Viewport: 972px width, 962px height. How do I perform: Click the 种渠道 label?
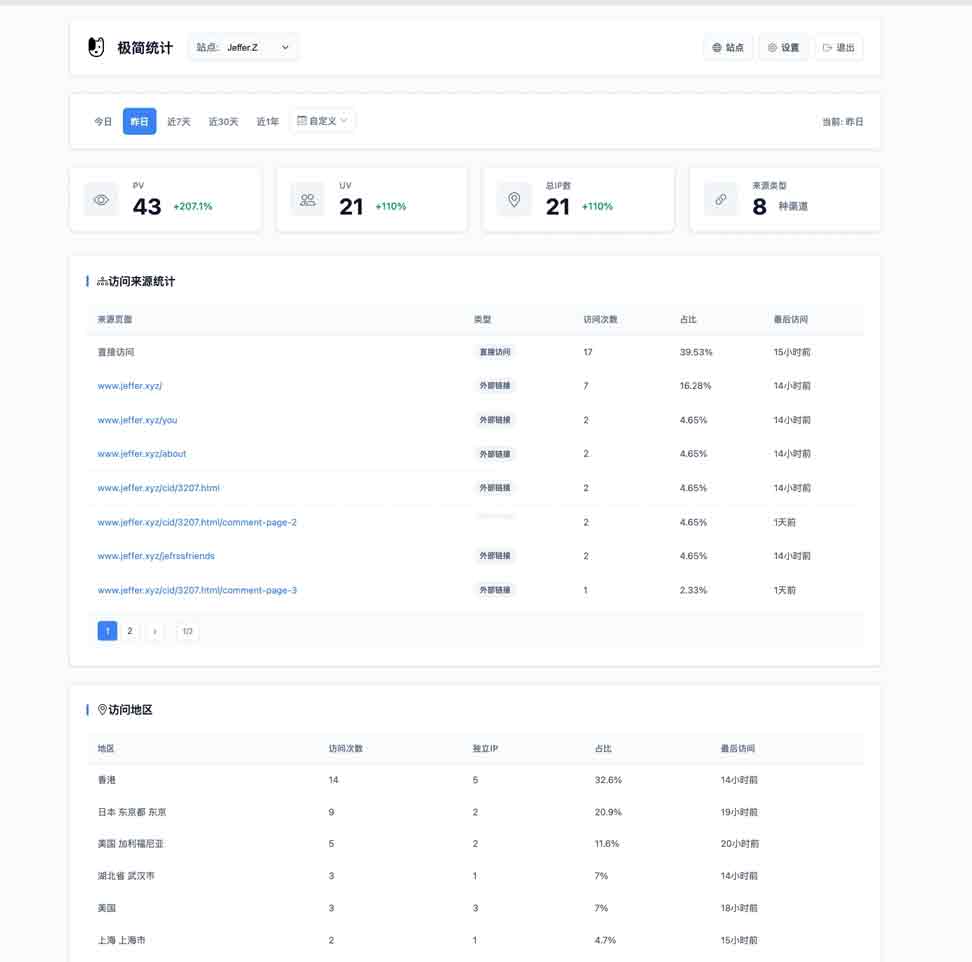click(793, 206)
